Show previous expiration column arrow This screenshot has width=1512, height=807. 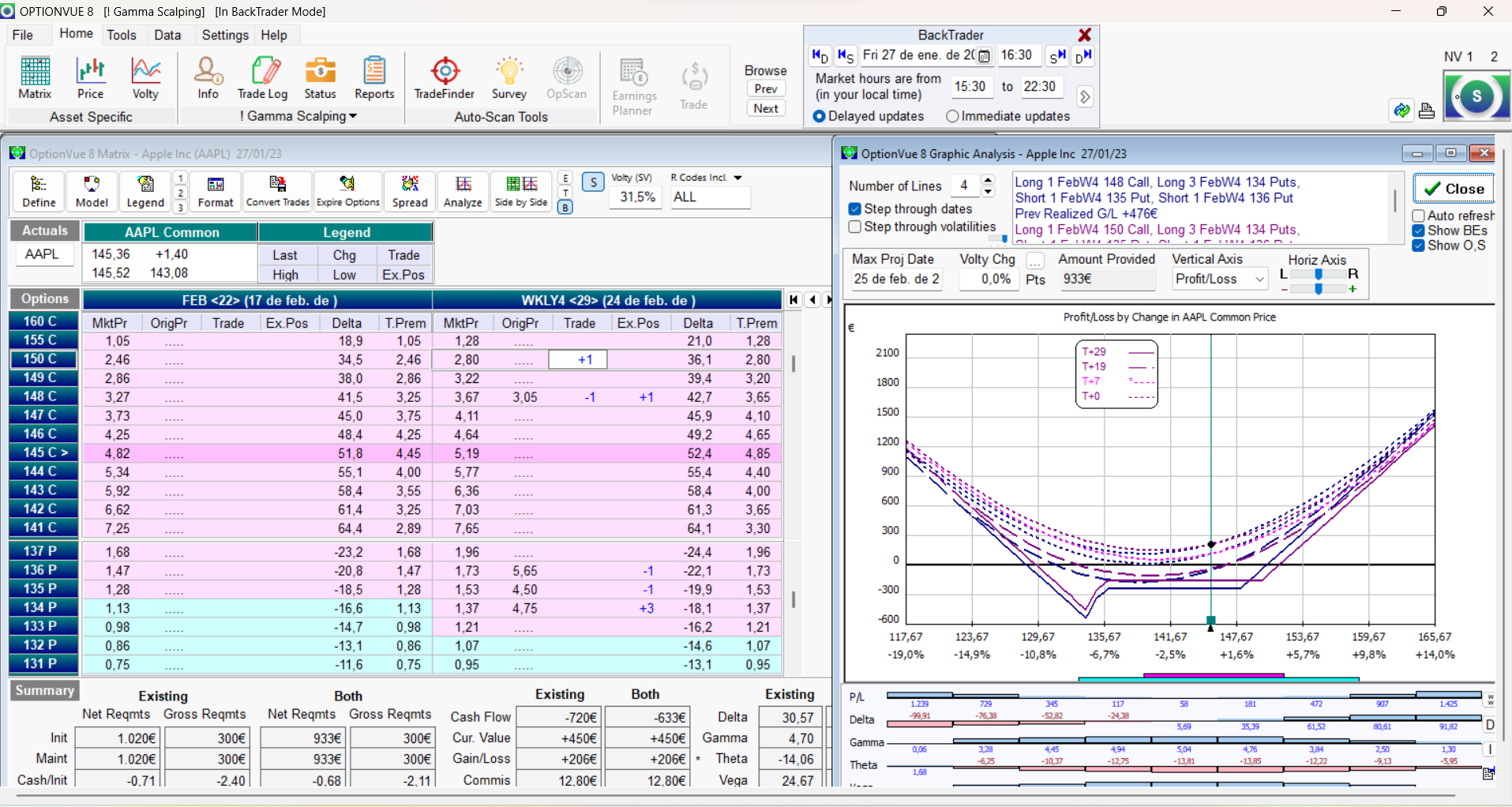812,300
